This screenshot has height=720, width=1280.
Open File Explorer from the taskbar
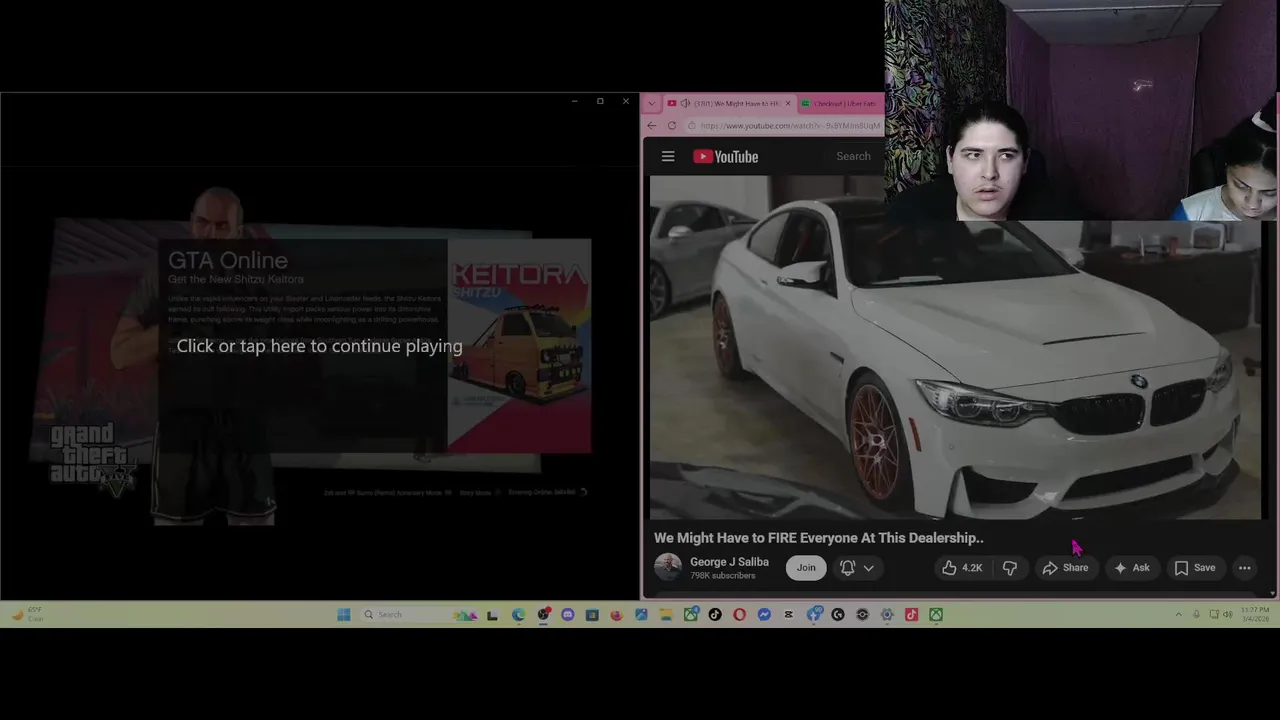pyautogui.click(x=666, y=614)
